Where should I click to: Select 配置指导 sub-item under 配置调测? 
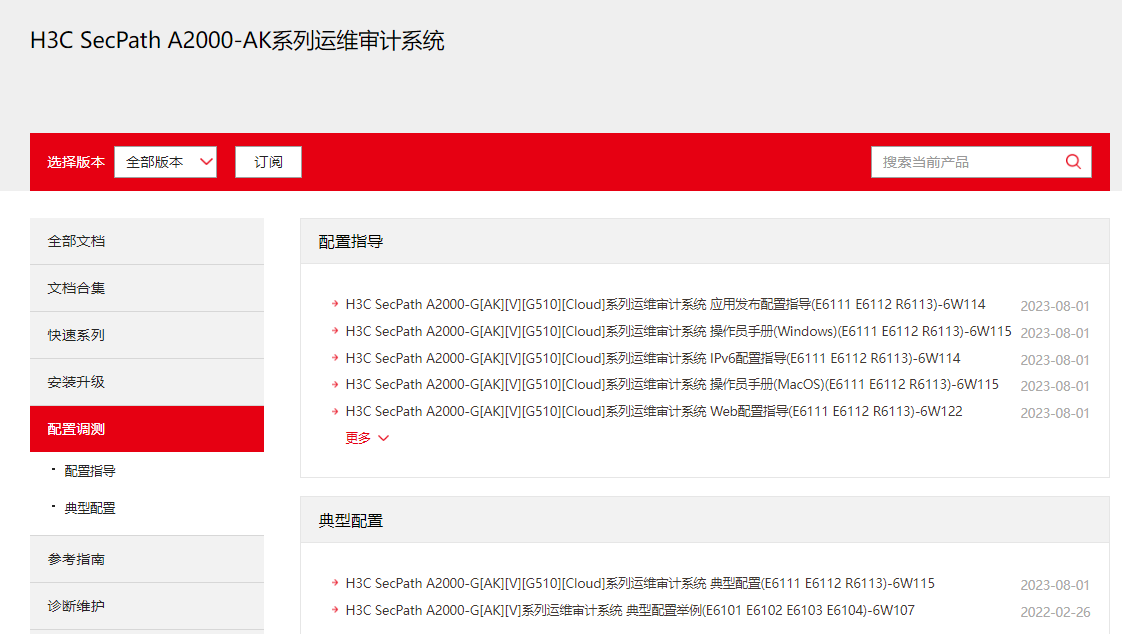89,471
